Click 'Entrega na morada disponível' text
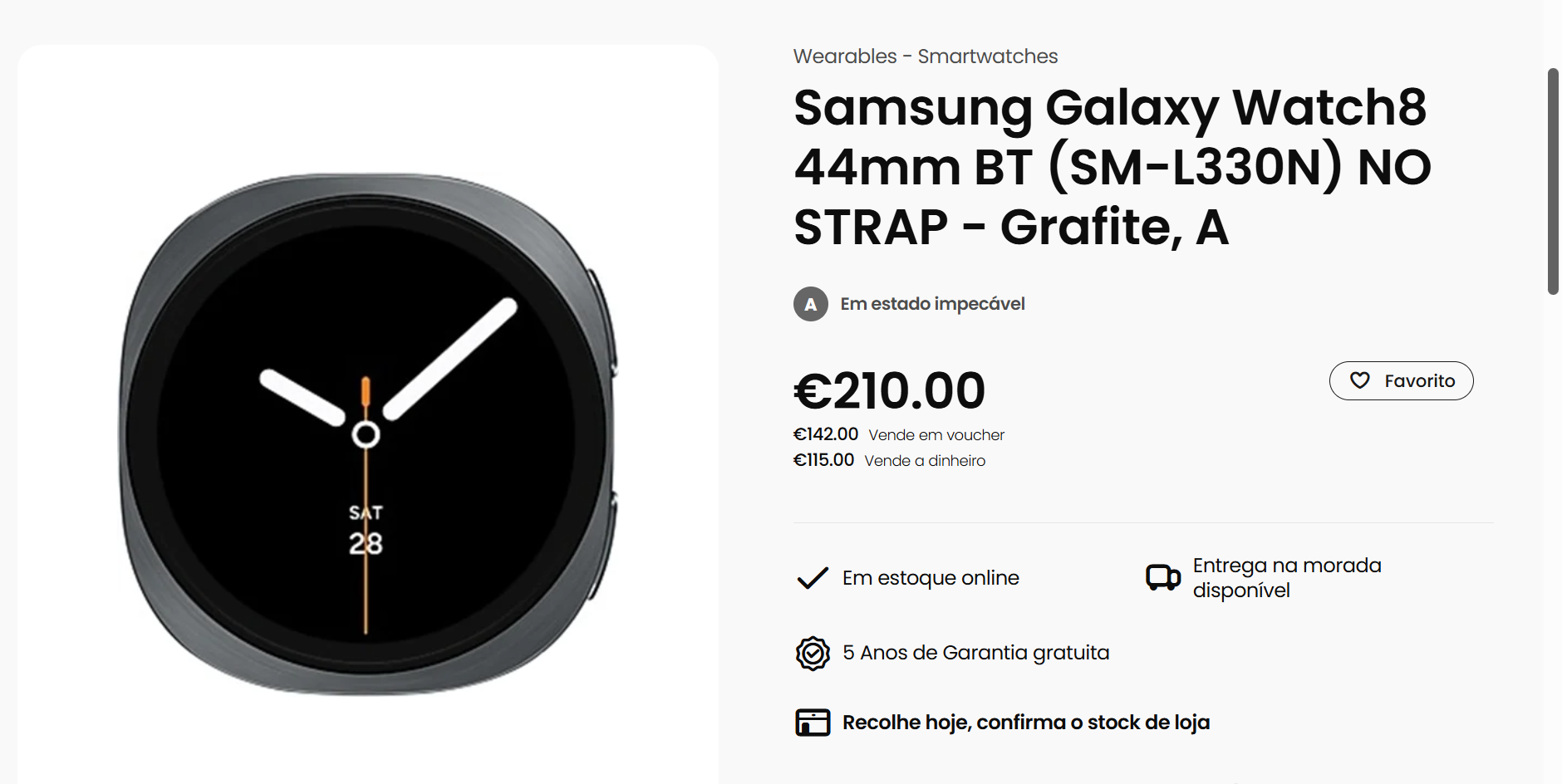The width and height of the screenshot is (1562, 784). 1286,578
